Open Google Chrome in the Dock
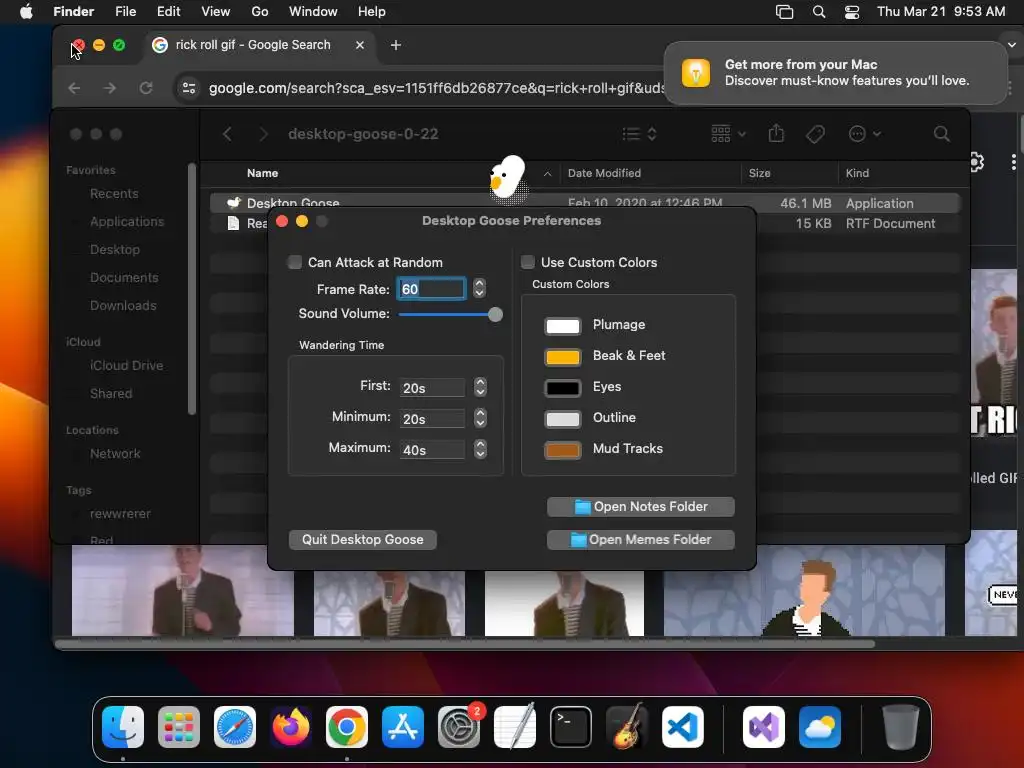 click(347, 727)
